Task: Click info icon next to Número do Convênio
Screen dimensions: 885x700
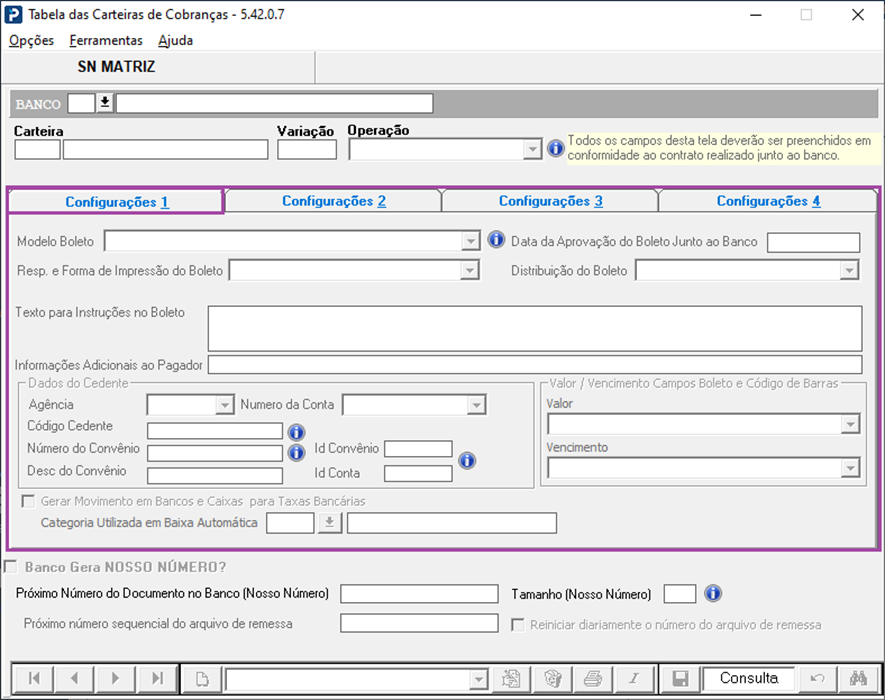Action: [x=296, y=453]
